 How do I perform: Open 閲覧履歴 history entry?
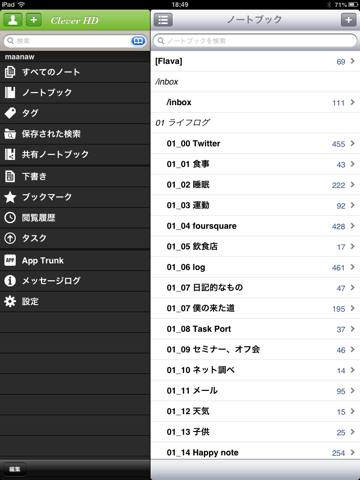coord(75,218)
